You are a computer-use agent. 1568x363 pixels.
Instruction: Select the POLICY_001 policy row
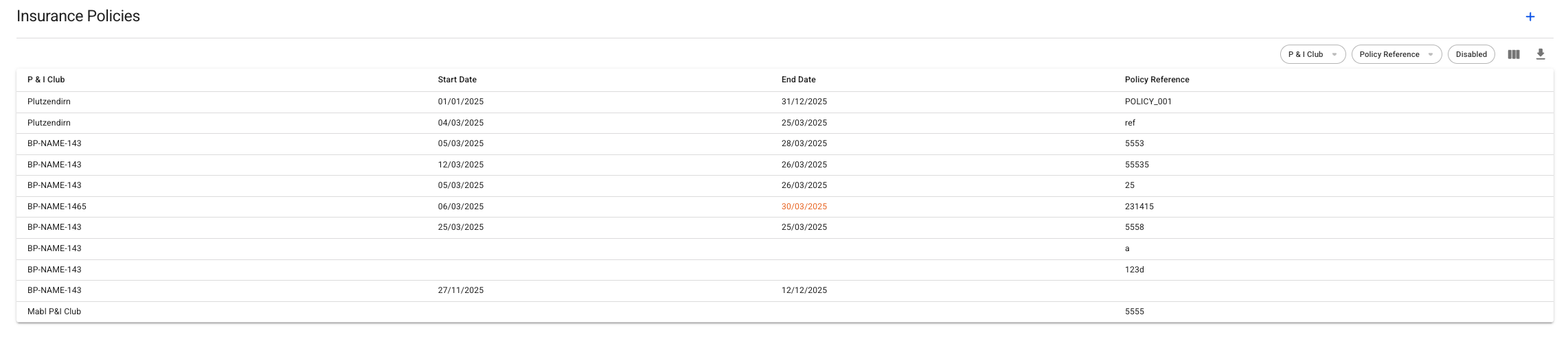1148,102
